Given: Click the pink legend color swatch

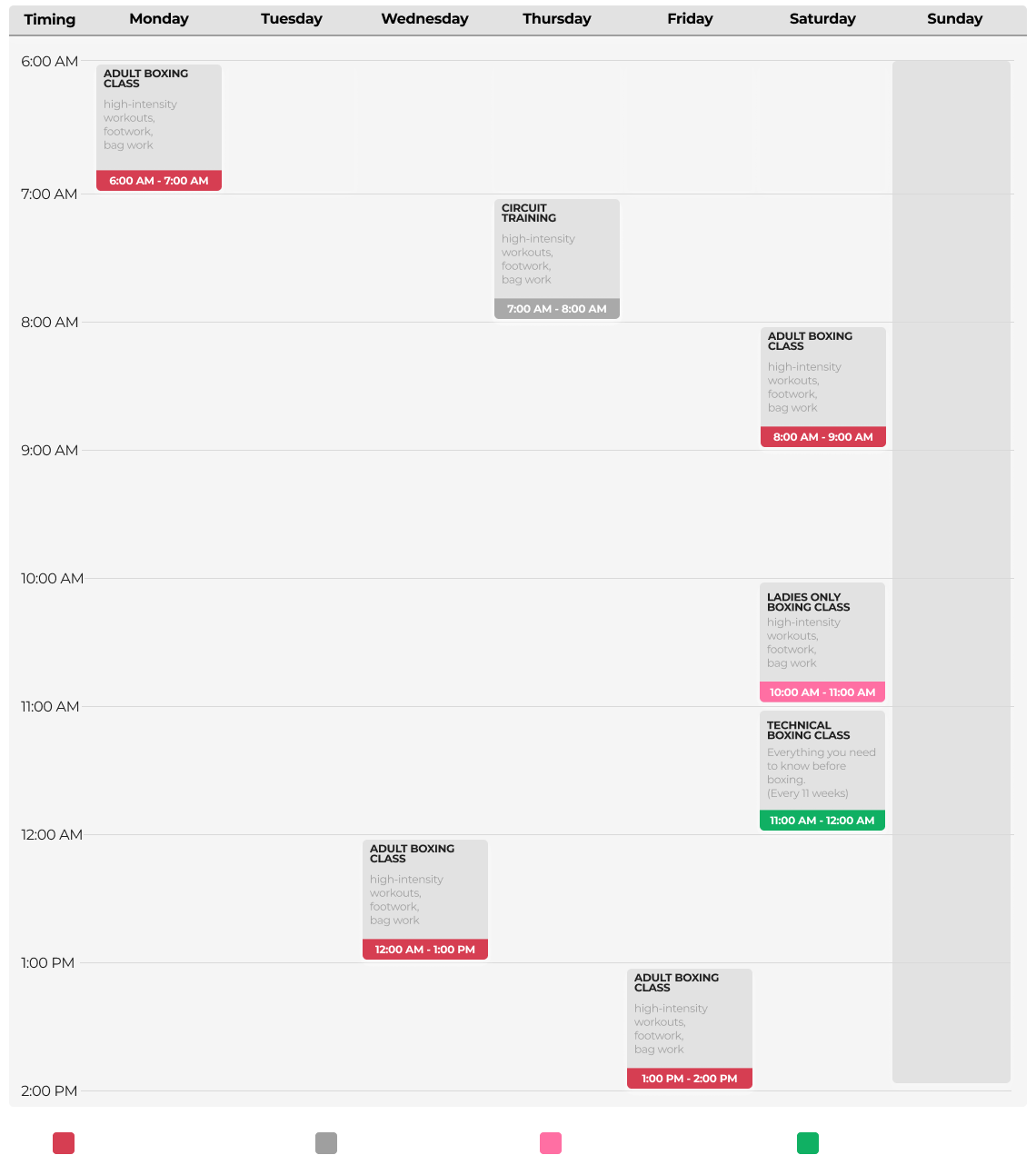Looking at the screenshot, I should tap(551, 1143).
